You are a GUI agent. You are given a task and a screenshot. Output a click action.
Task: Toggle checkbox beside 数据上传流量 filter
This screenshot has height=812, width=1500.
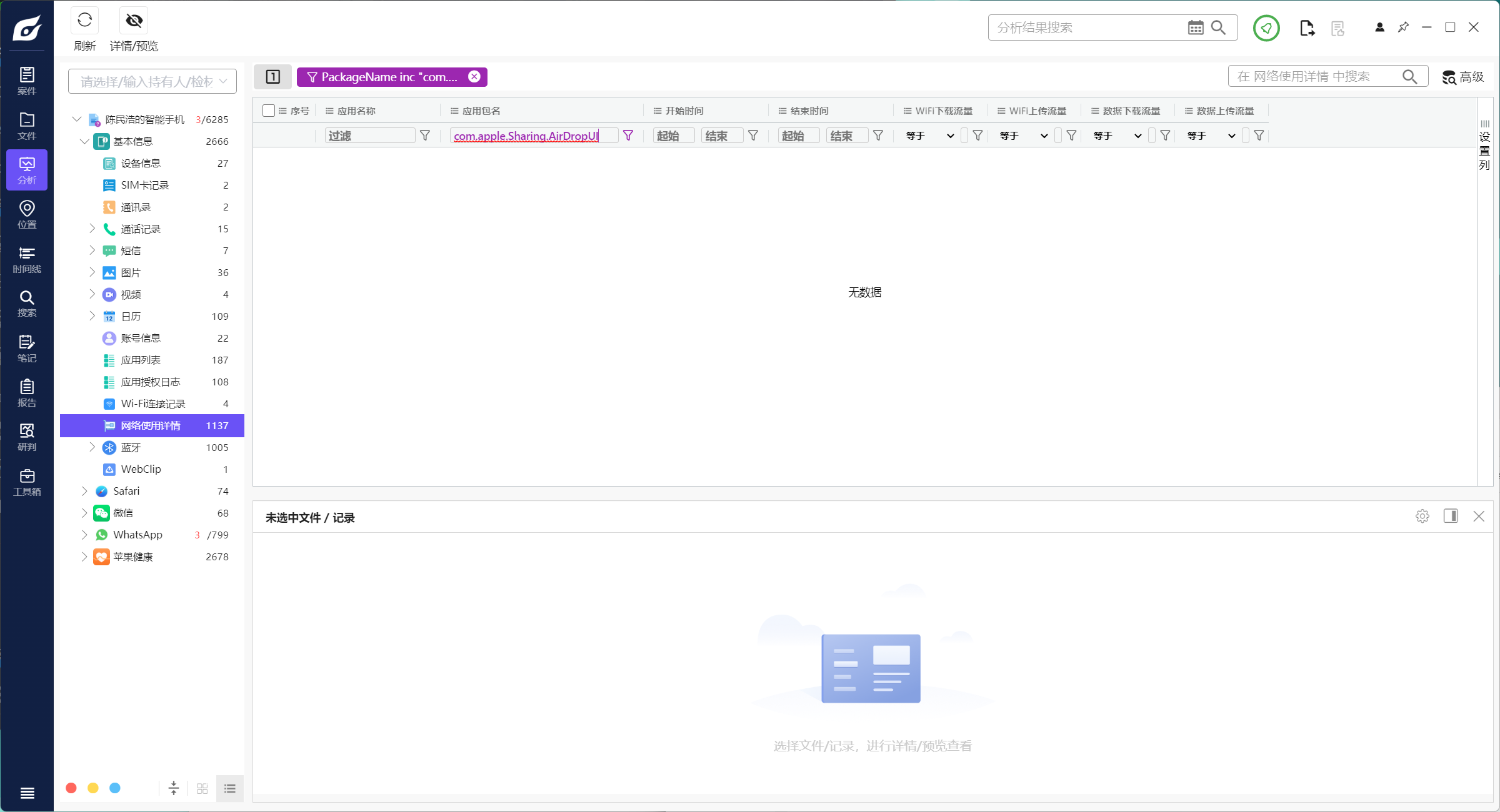pyautogui.click(x=1246, y=136)
